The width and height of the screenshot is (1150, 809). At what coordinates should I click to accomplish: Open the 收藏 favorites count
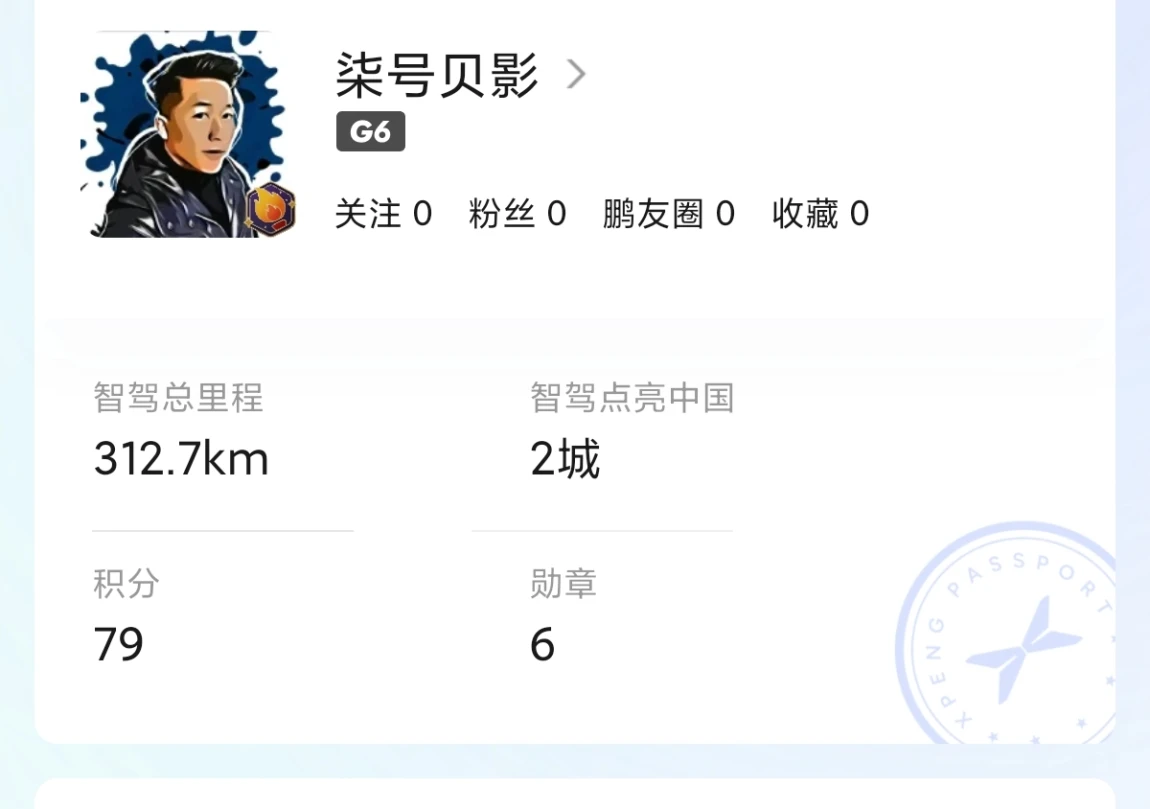click(x=820, y=214)
